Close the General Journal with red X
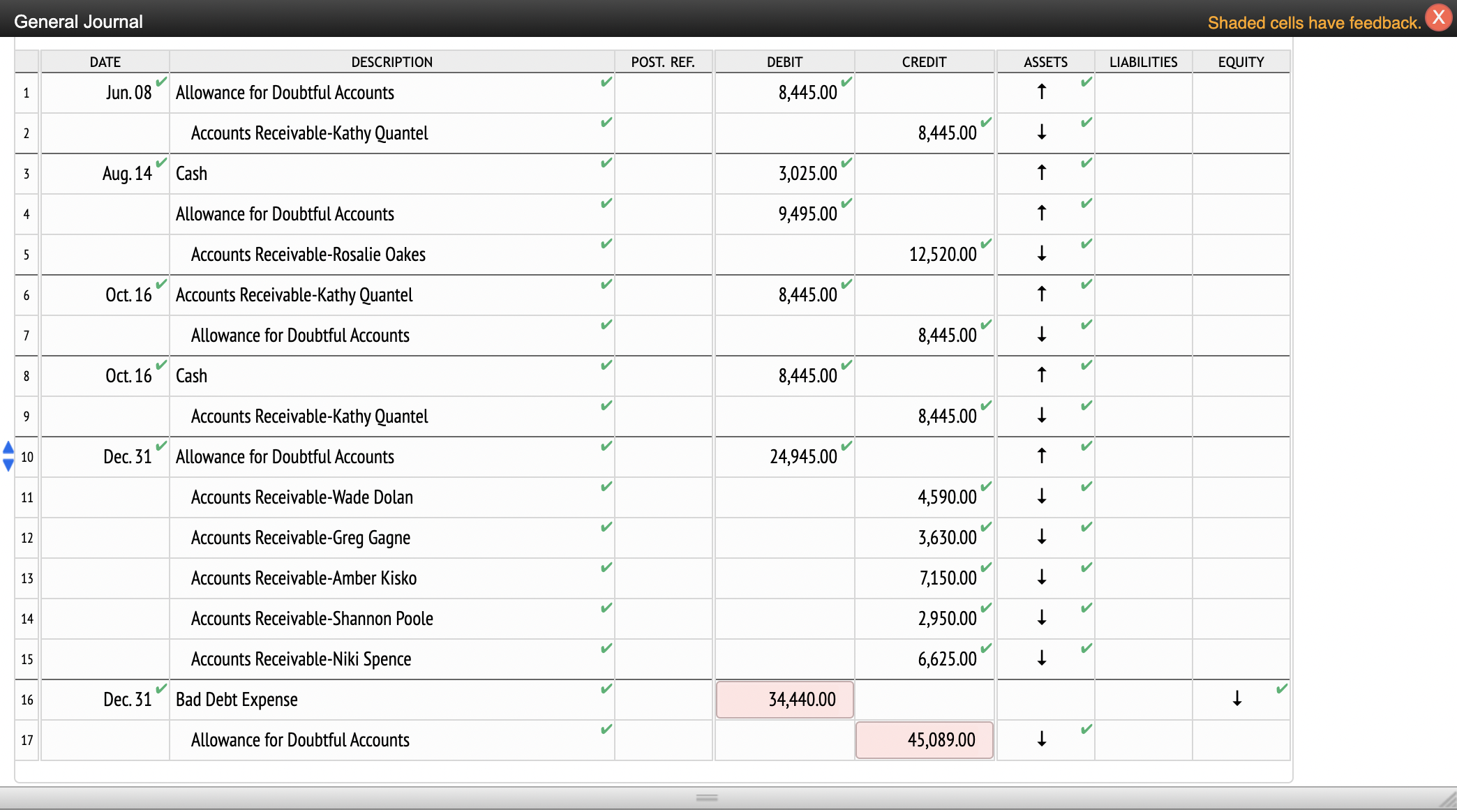 click(1438, 17)
